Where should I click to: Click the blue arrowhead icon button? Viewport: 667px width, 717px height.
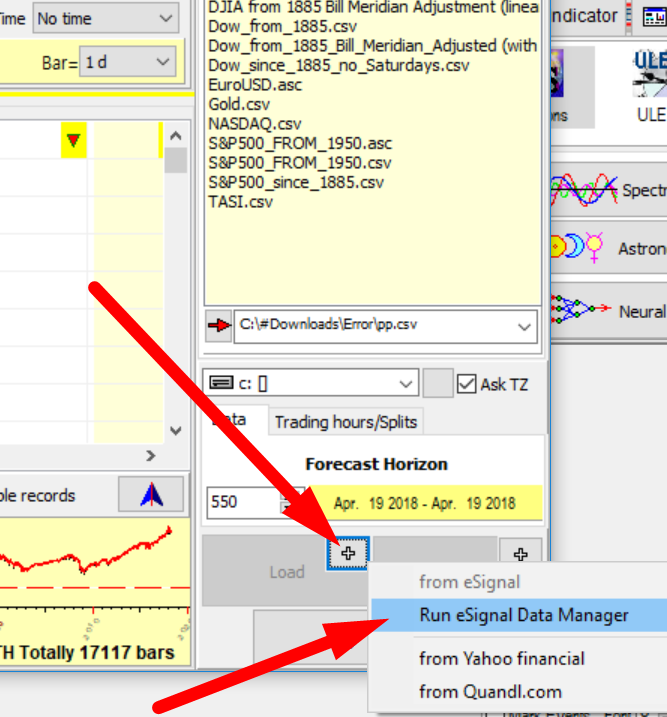click(x=150, y=495)
